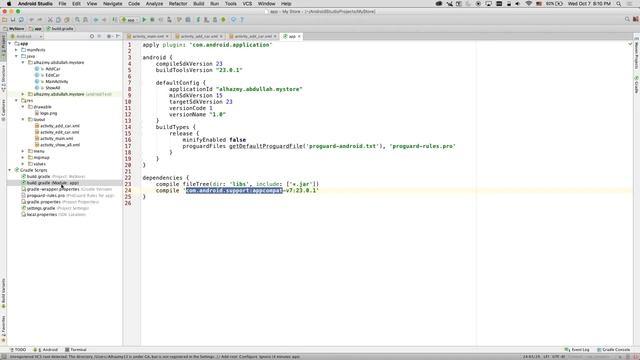The image size is (640, 360).
Task: Click the Help question mark toolbar icon
Action: click(x=242, y=20)
